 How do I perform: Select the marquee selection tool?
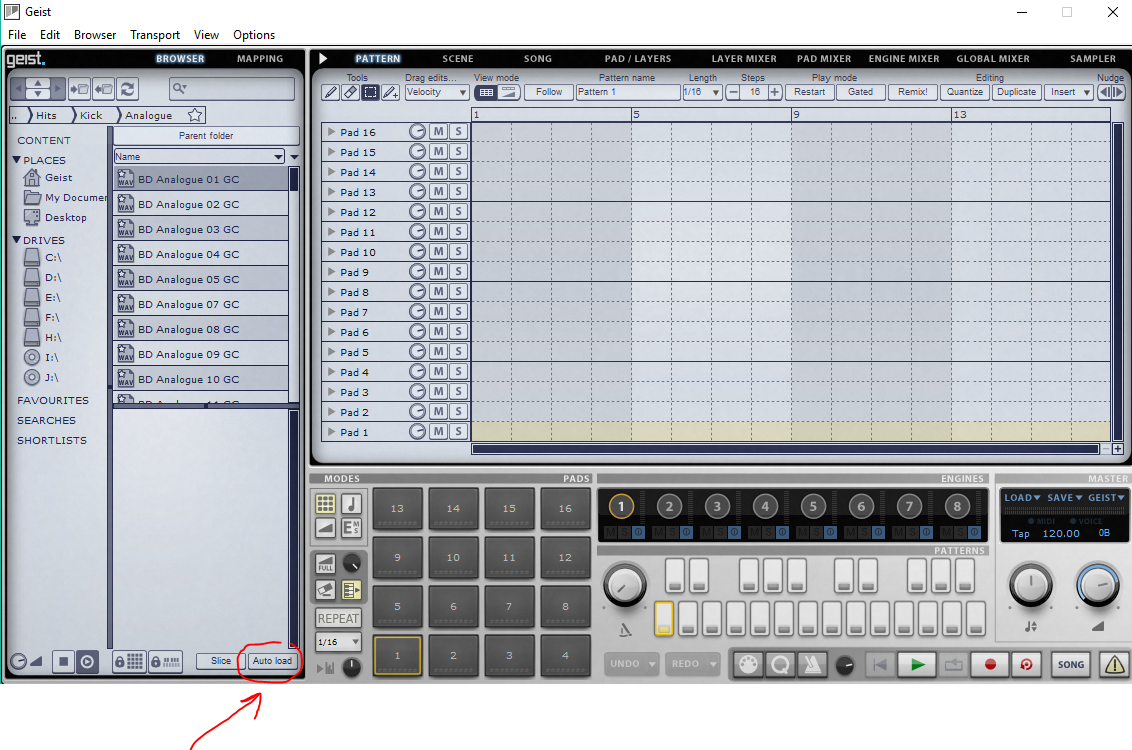click(x=370, y=92)
